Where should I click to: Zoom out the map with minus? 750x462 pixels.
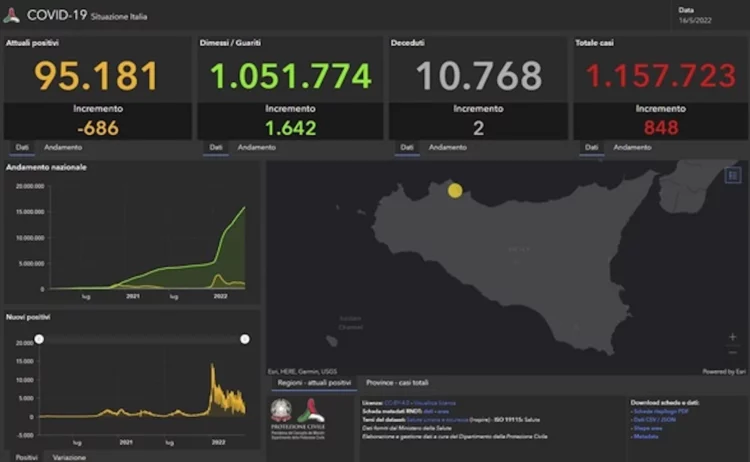point(733,351)
